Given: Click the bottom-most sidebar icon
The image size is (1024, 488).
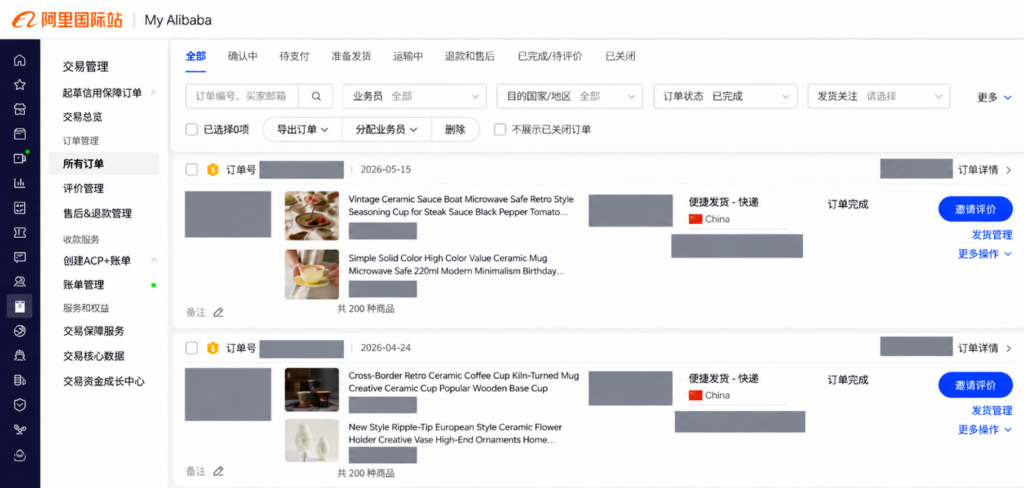Looking at the screenshot, I should click(20, 454).
